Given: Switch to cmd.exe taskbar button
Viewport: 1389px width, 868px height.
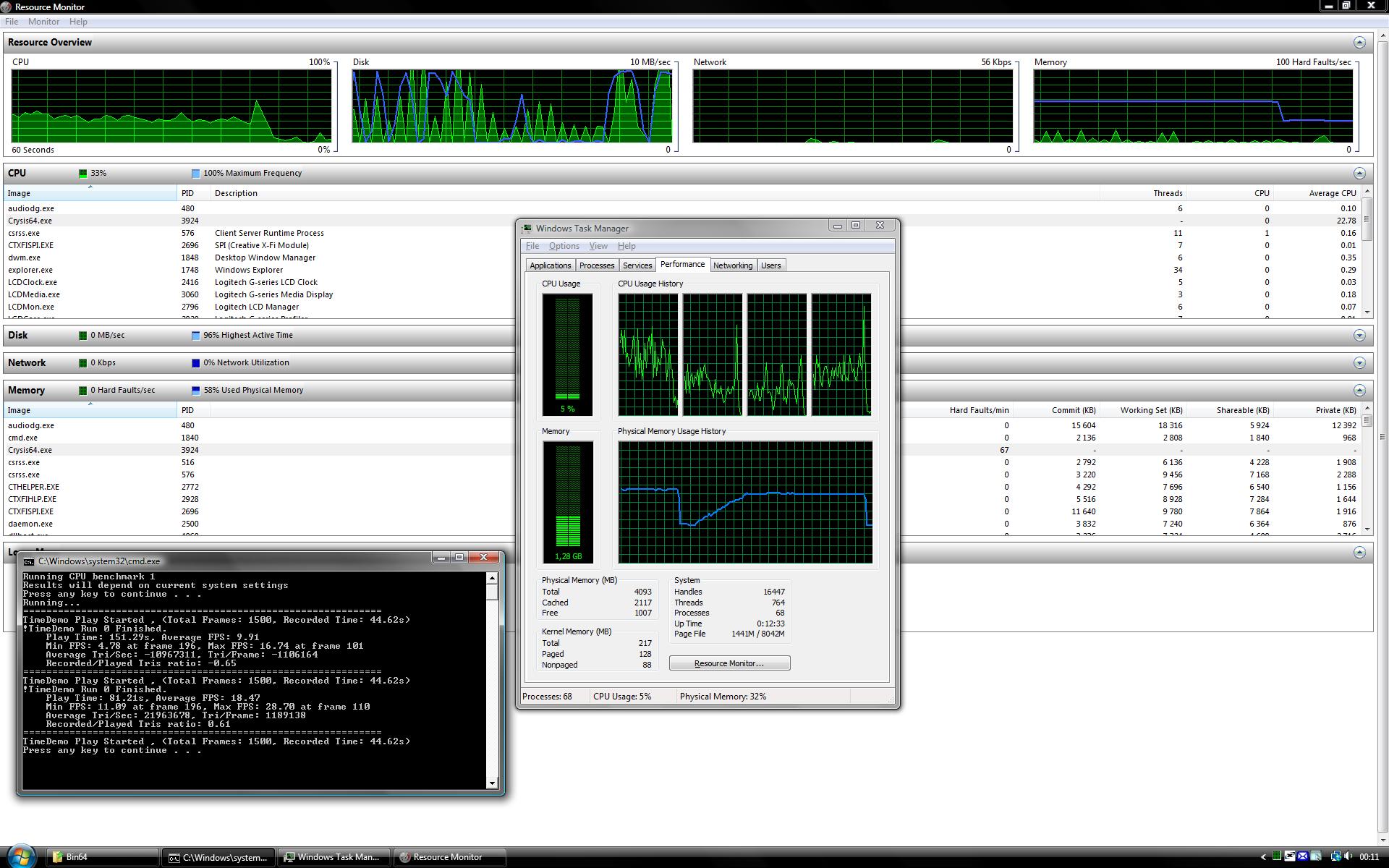Looking at the screenshot, I should click(218, 857).
